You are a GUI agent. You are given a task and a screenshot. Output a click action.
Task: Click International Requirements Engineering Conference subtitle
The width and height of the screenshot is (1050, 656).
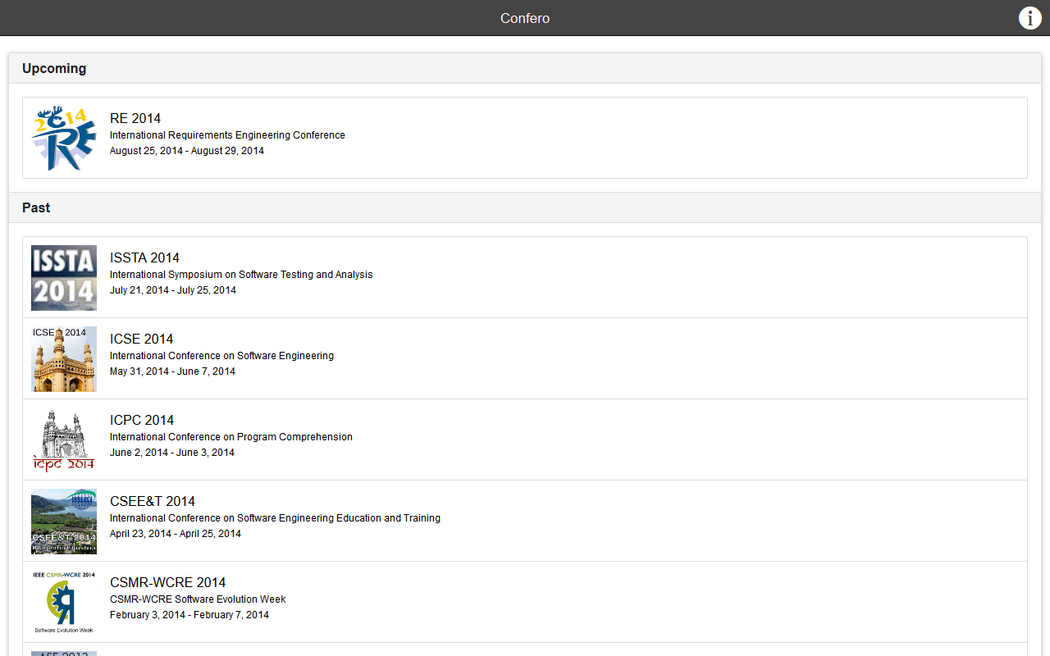tap(227, 135)
